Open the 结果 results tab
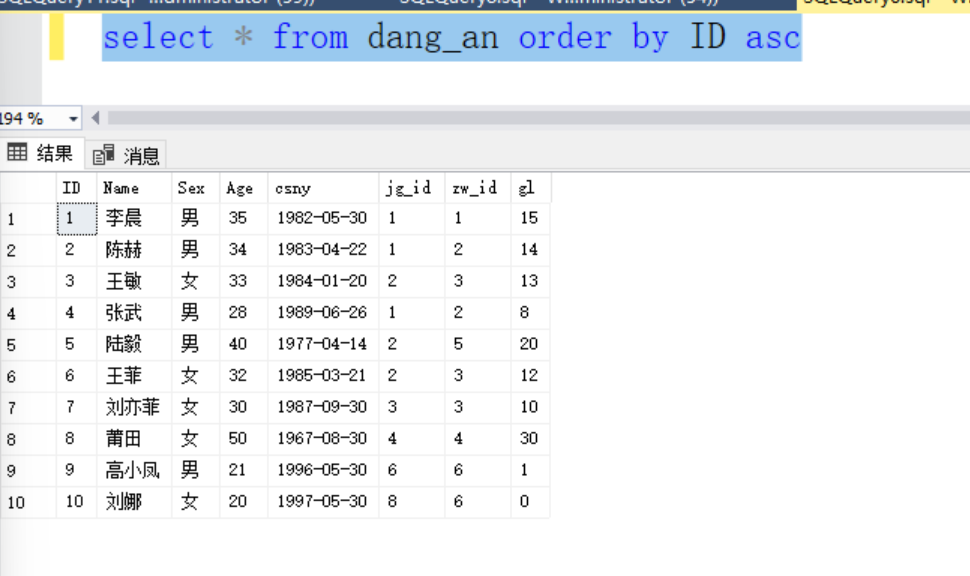This screenshot has height=576, width=970. click(x=41, y=153)
